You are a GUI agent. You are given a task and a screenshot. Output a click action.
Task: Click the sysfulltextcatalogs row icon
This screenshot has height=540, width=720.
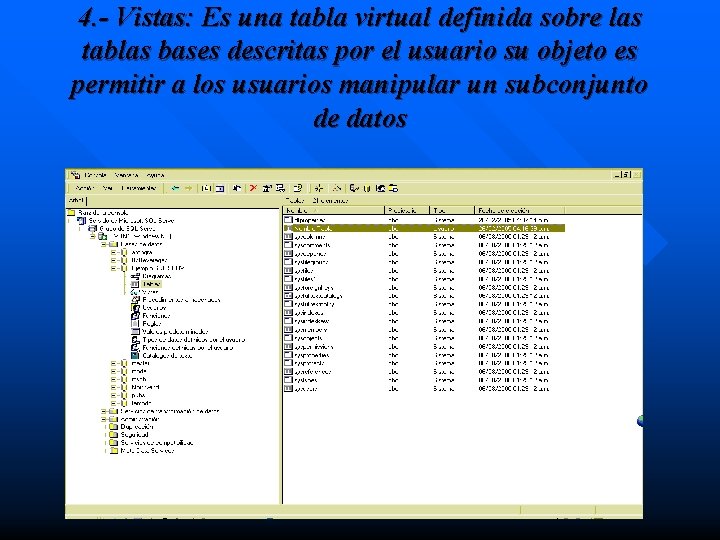point(288,296)
